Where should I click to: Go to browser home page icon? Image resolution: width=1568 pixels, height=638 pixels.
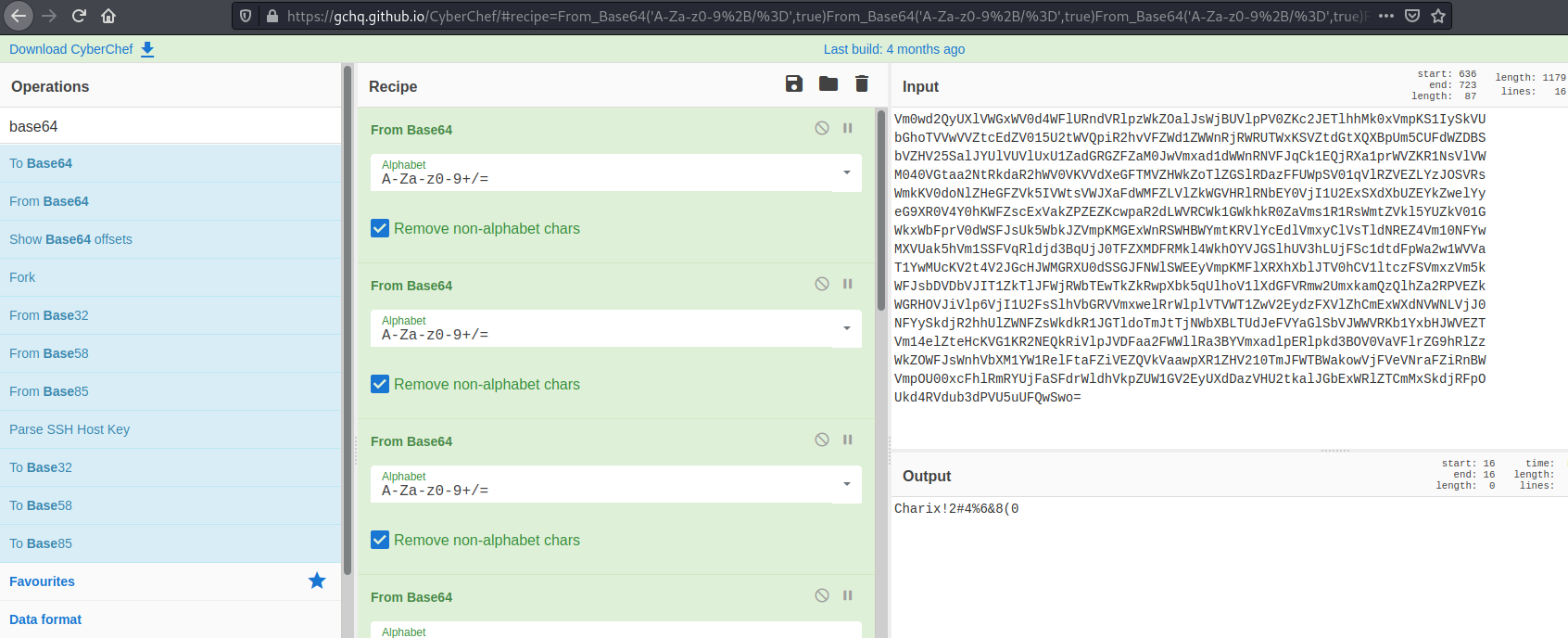click(108, 16)
